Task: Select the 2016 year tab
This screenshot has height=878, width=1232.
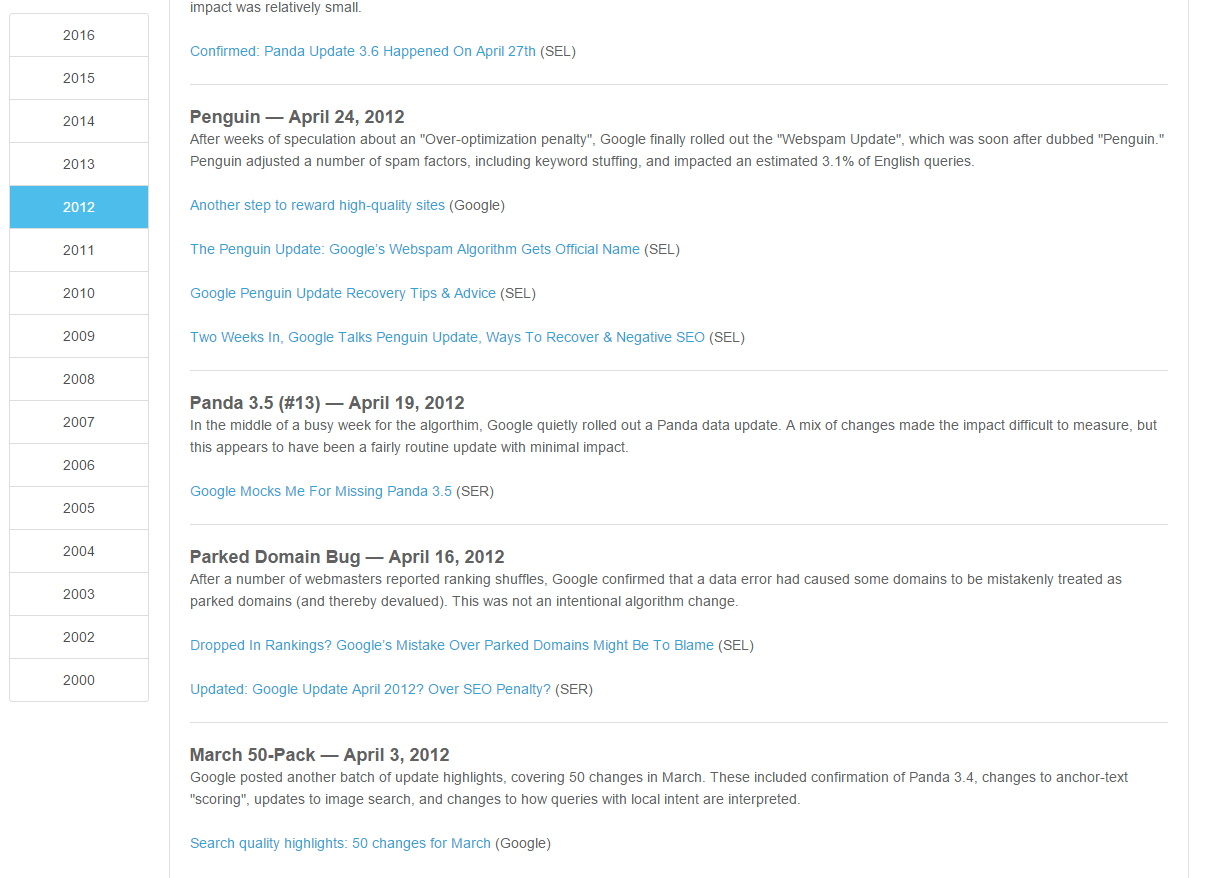Action: [x=79, y=35]
